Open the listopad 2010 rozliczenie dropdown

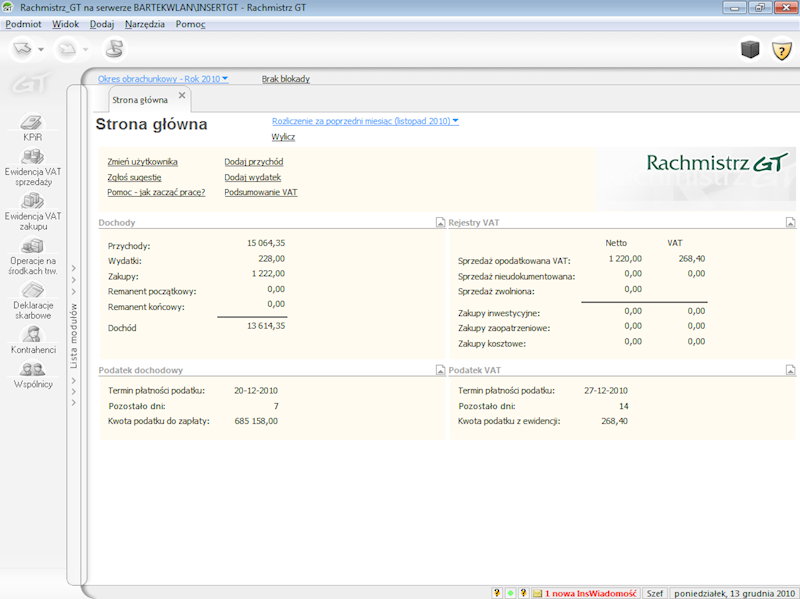click(x=364, y=120)
